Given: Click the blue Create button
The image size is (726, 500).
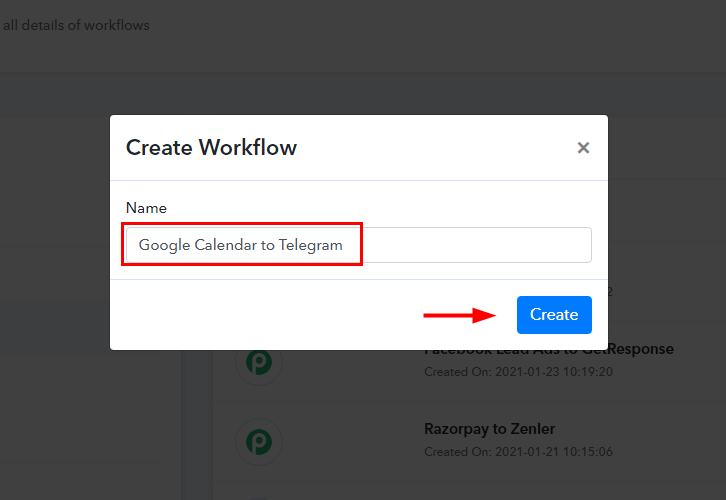Looking at the screenshot, I should click(554, 315).
